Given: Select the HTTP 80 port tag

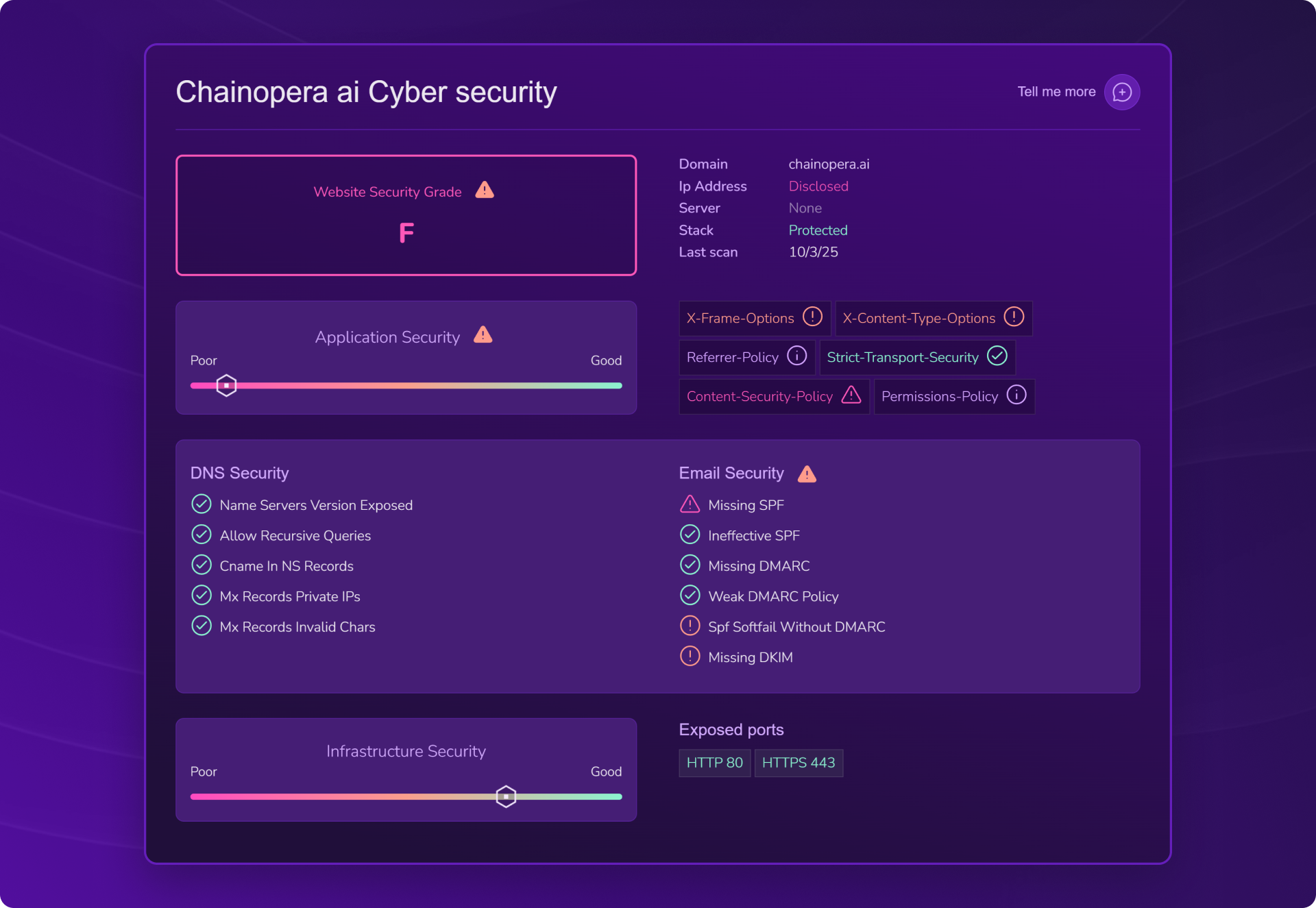Looking at the screenshot, I should 714,763.
